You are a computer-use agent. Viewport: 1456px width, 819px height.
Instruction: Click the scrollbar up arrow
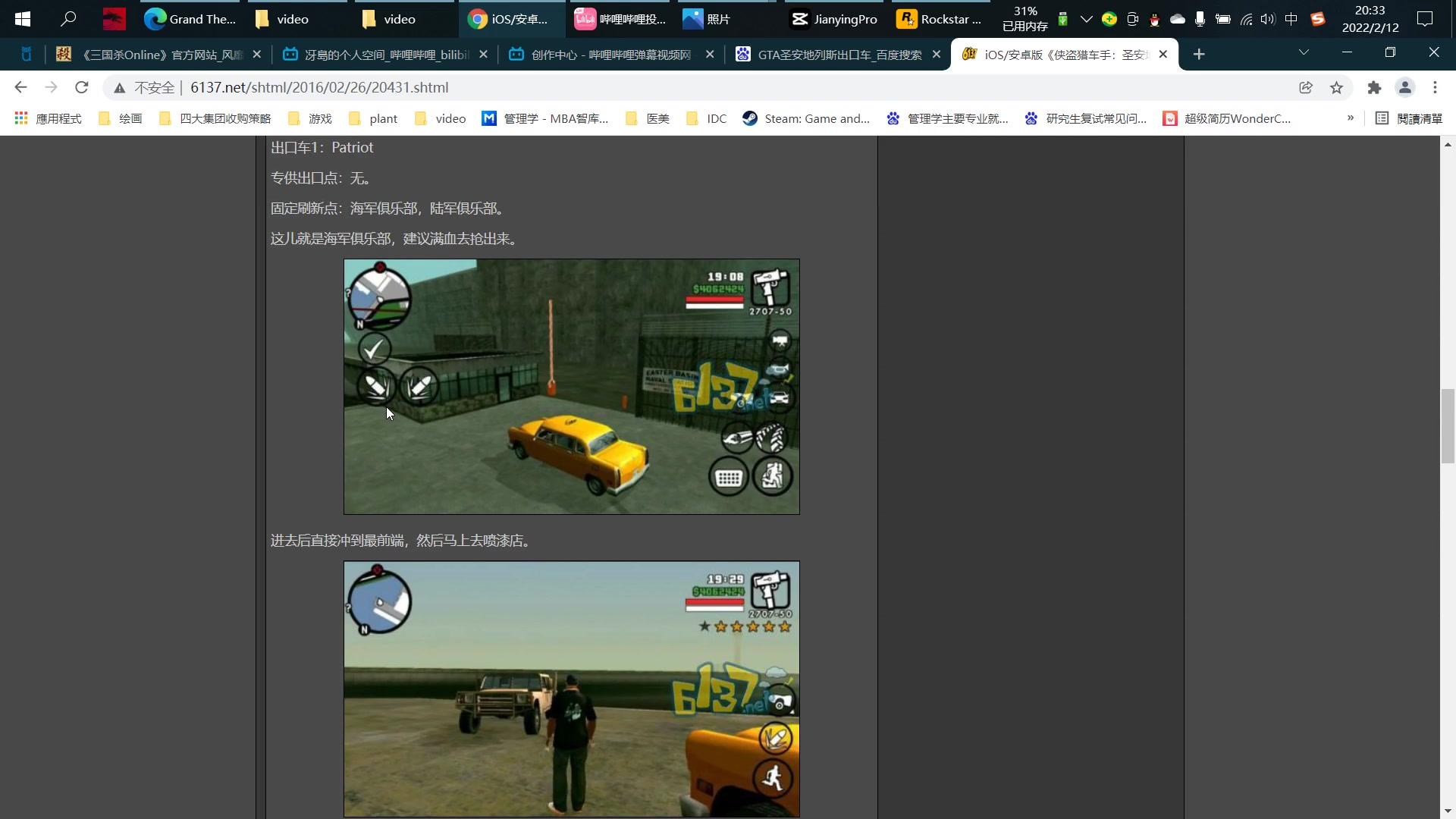tap(1448, 144)
